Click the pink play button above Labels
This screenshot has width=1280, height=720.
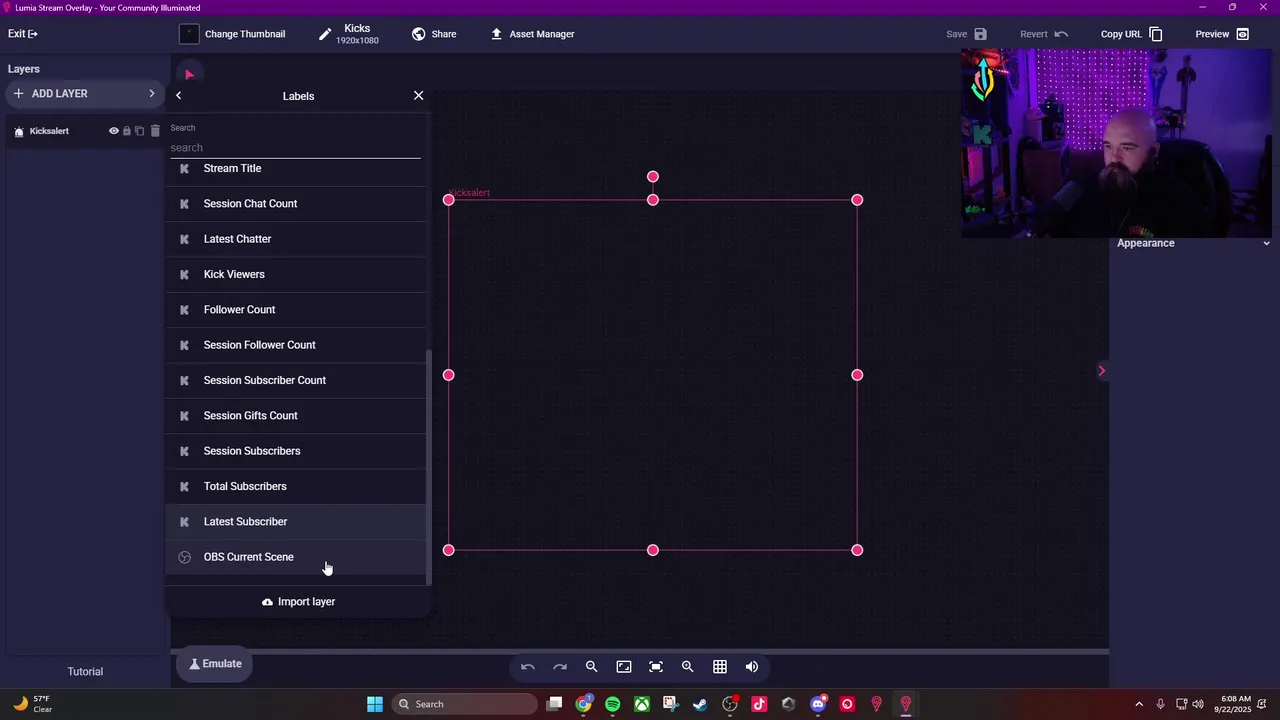point(189,75)
